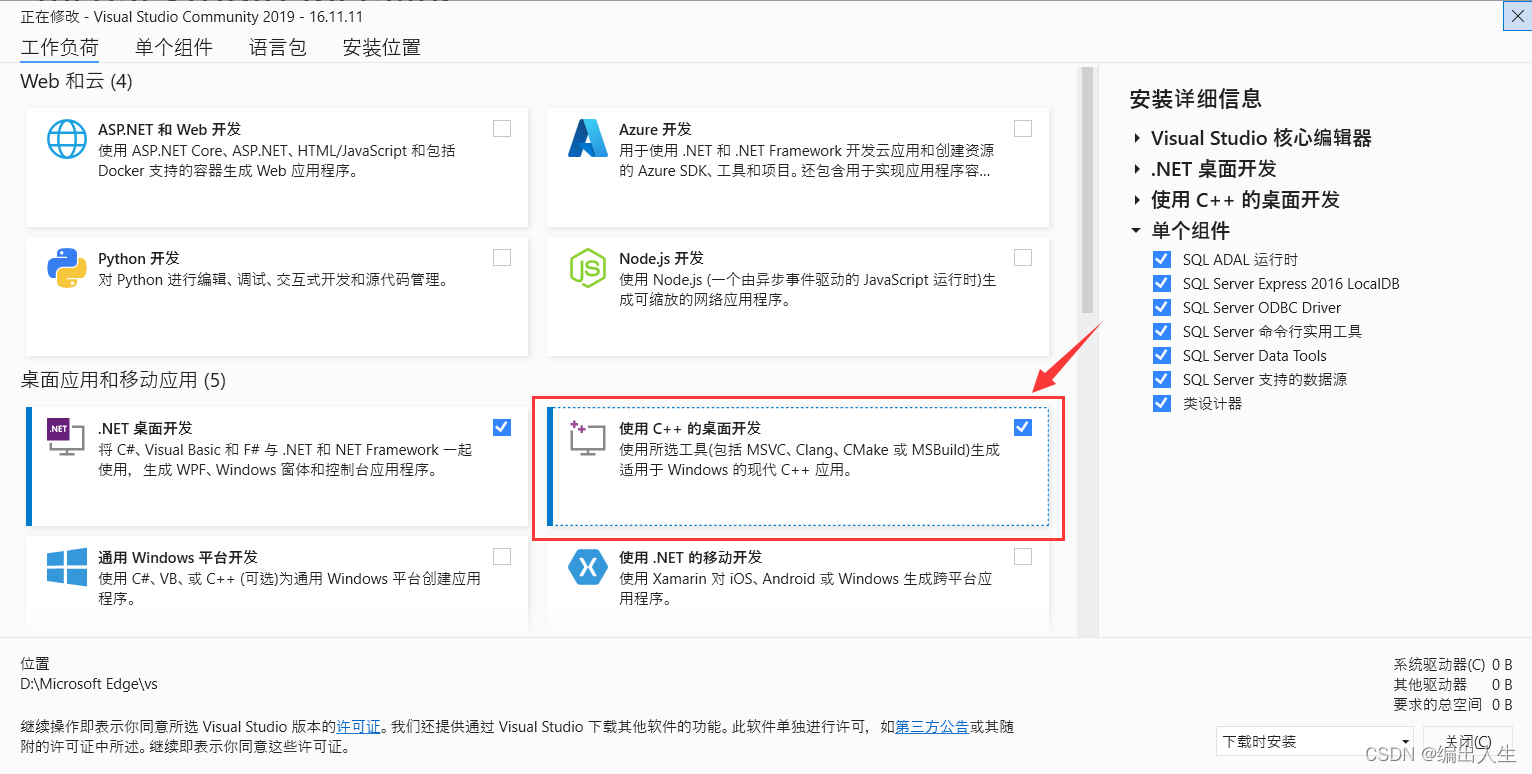Viewport: 1532px width, 774px height.
Task: Uncheck the .NET 桌面开发 workload checkbox
Action: 502,427
